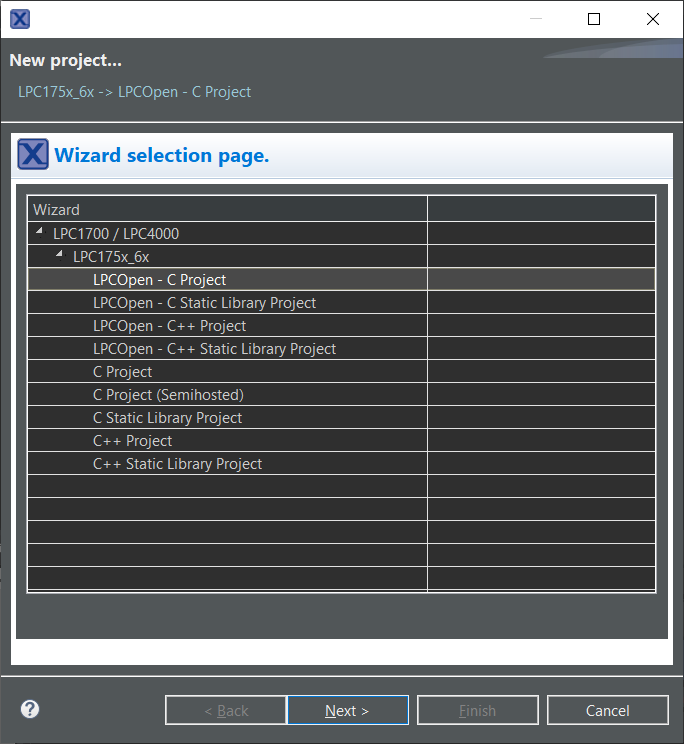Click the LPC175x_6x family label
Screen dimensions: 684x744
point(111,257)
